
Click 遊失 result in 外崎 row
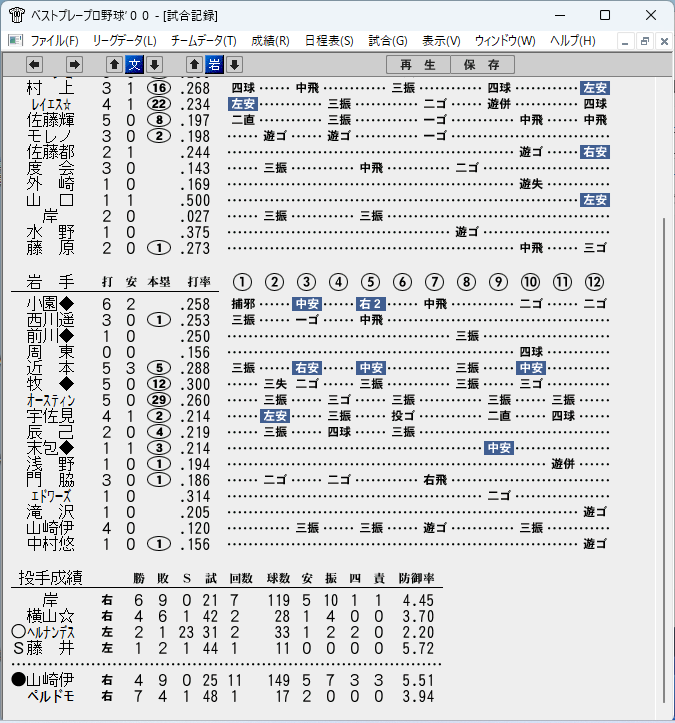[x=531, y=184]
